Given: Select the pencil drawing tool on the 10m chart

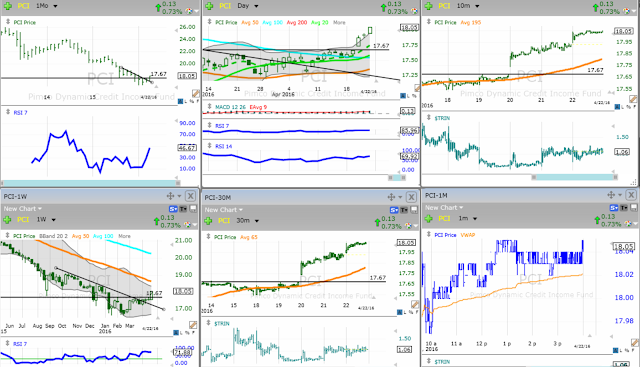Looking at the screenshot, I should [633, 99].
